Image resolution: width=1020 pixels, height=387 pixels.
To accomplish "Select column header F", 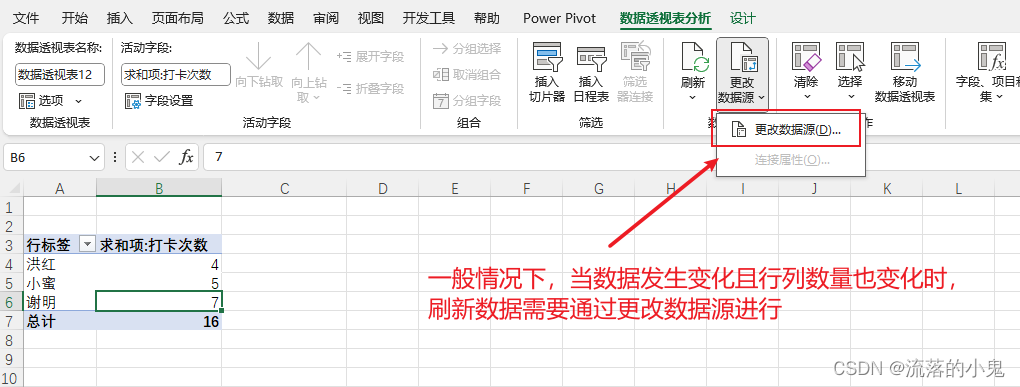I will click(526, 188).
